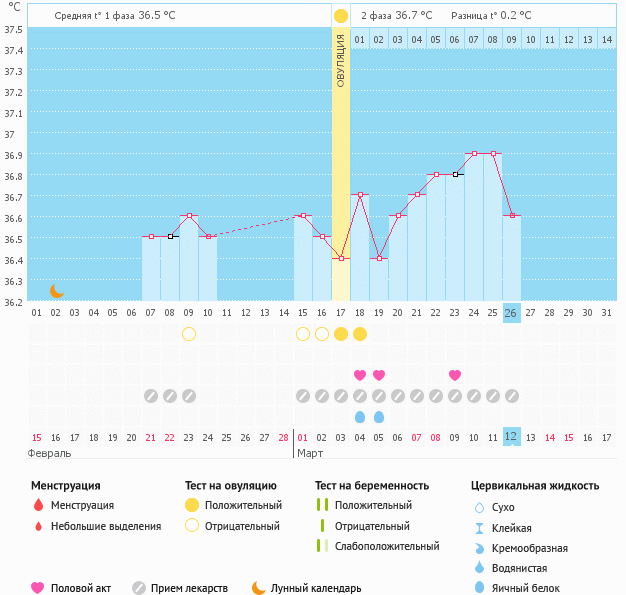Select the positive ovulation test marker on day 17

coord(341,334)
